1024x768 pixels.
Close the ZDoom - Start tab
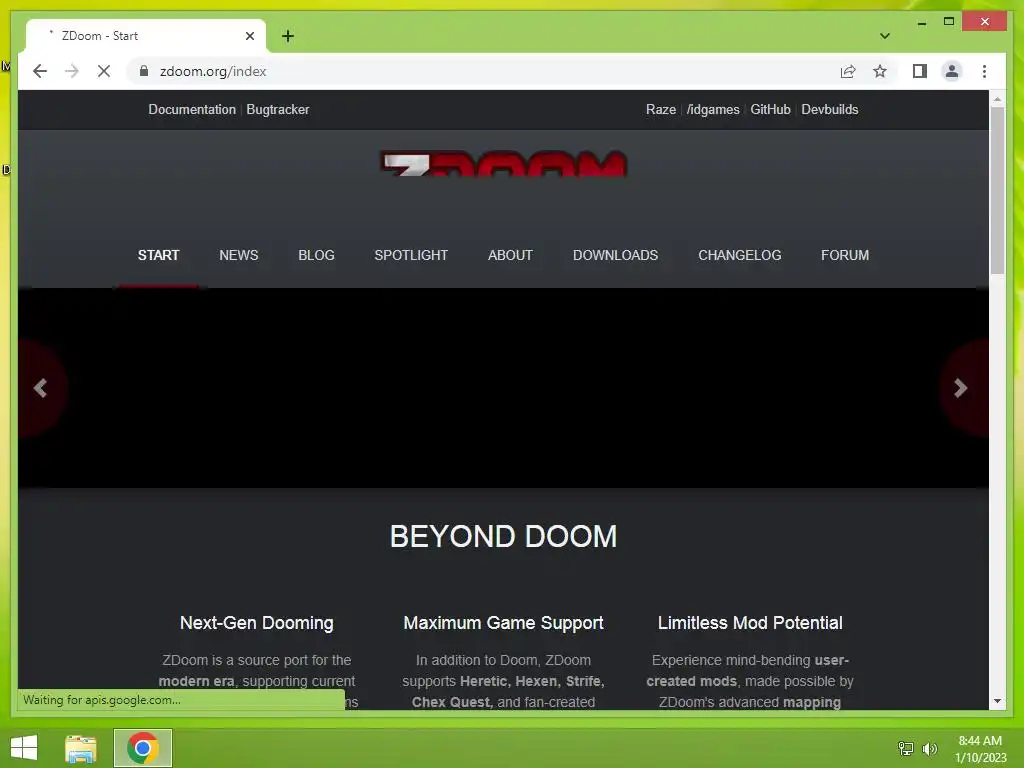249,36
